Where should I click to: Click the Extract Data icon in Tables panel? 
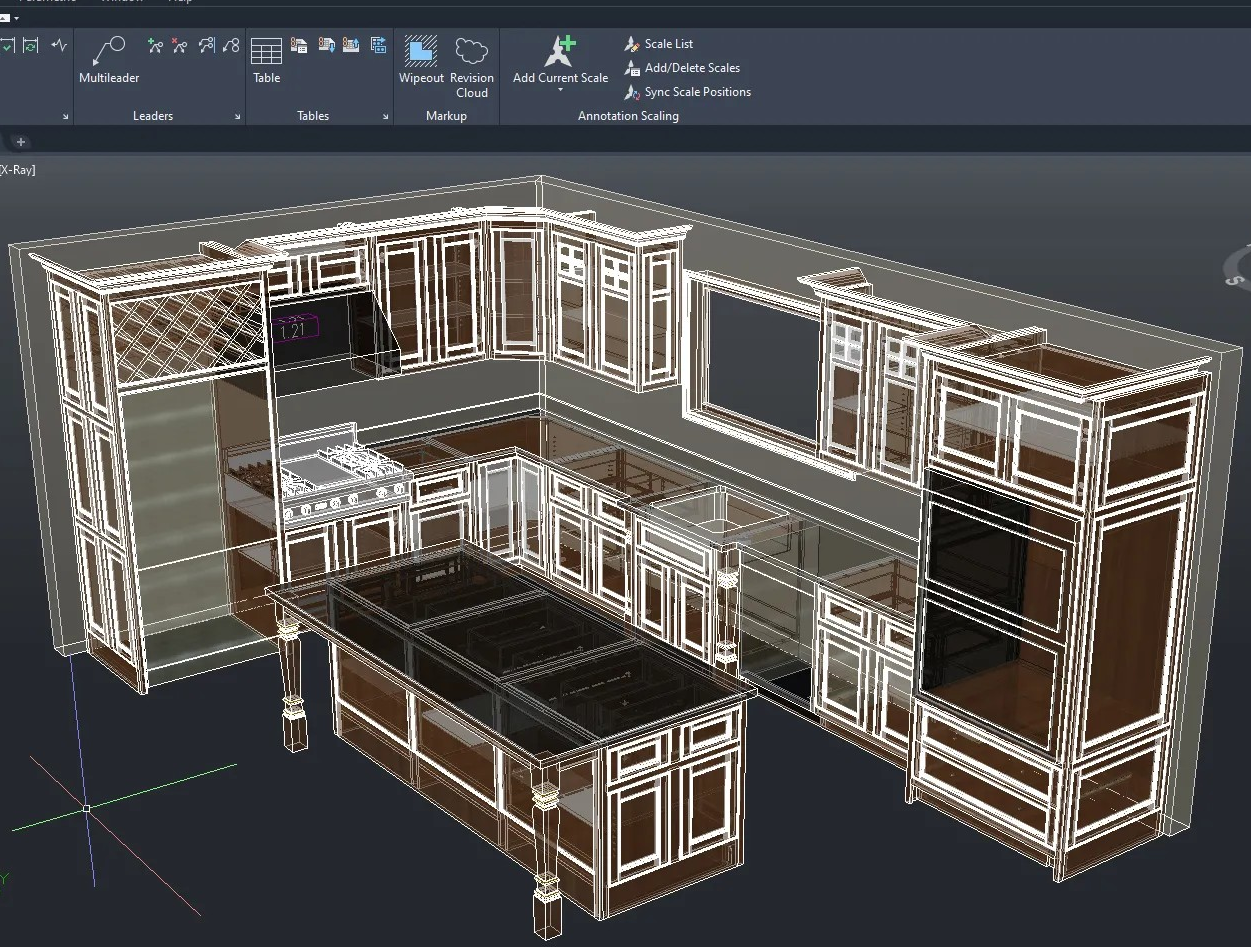point(298,47)
